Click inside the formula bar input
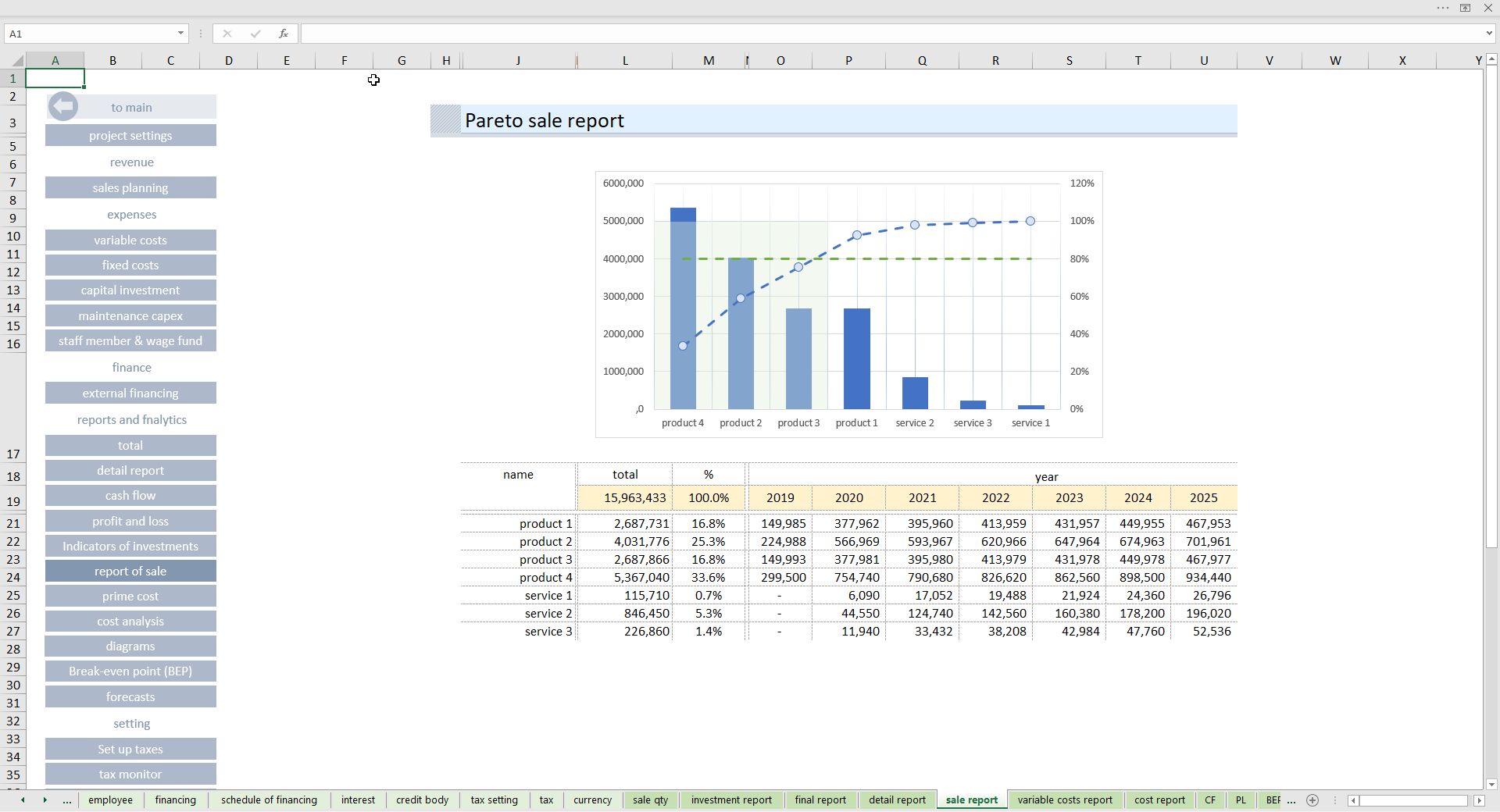The height and width of the screenshot is (812, 1500). coord(891,34)
